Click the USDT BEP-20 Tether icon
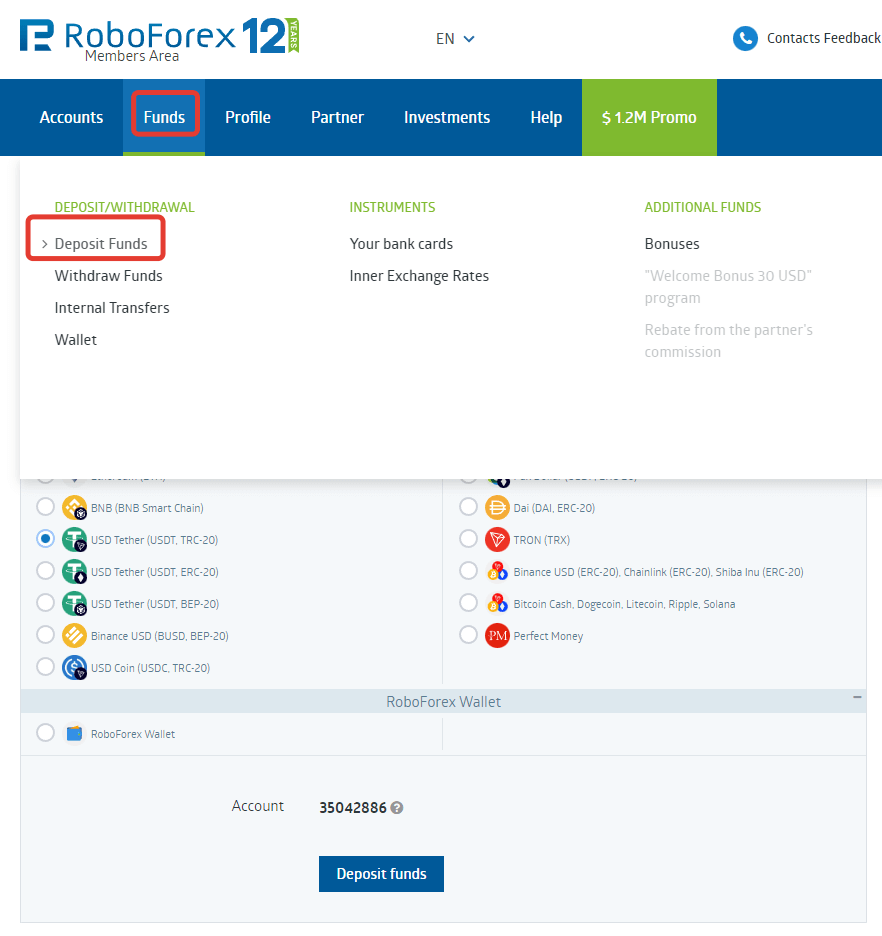 tap(75, 604)
